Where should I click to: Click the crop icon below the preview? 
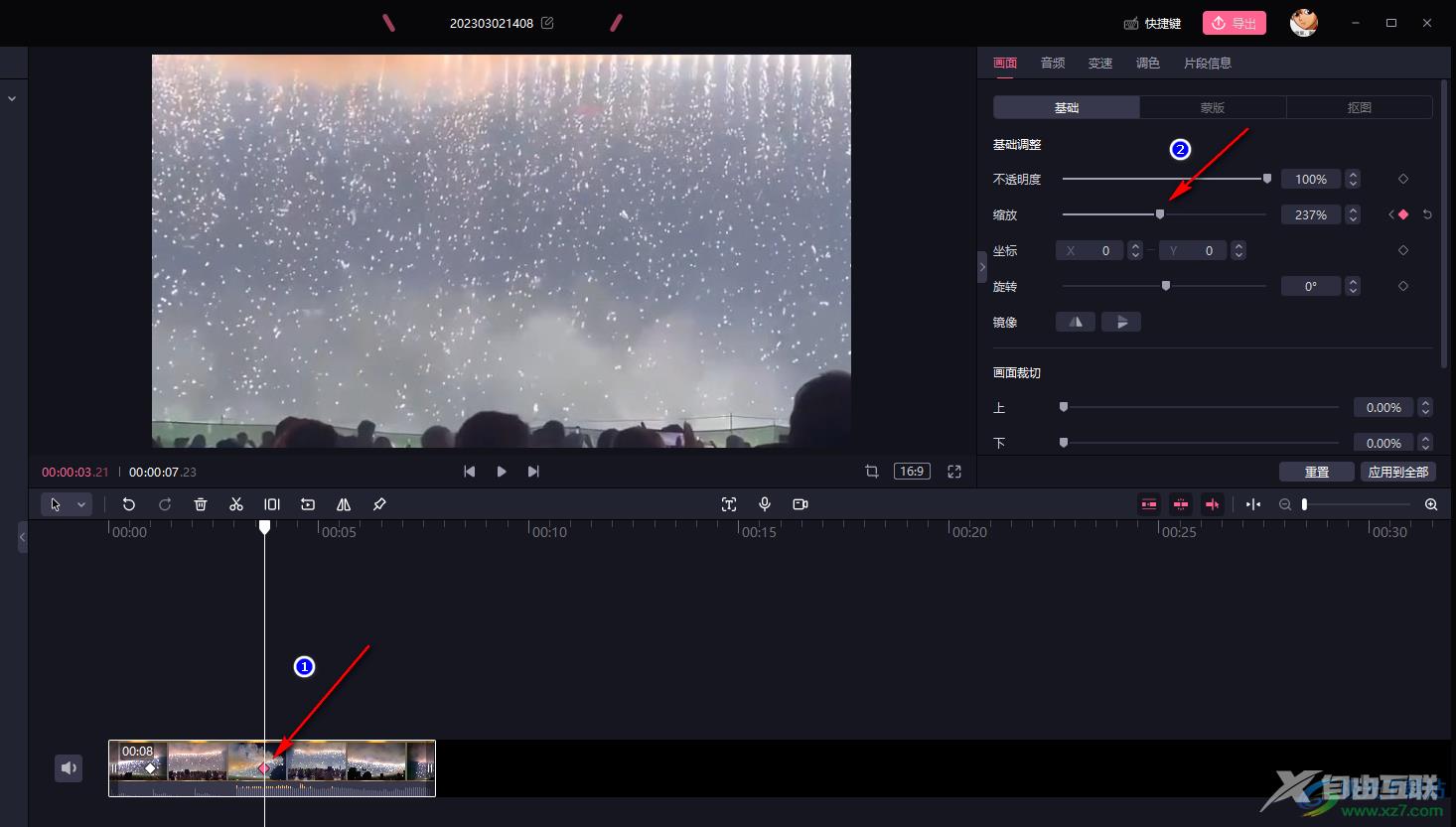[872, 472]
